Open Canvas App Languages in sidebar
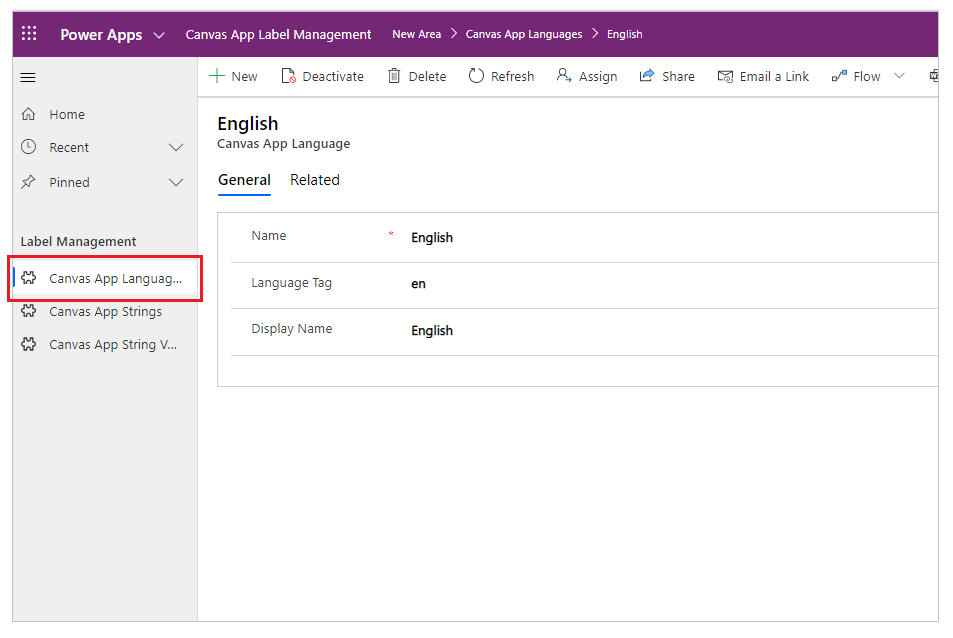This screenshot has height=638, width=953. (105, 278)
